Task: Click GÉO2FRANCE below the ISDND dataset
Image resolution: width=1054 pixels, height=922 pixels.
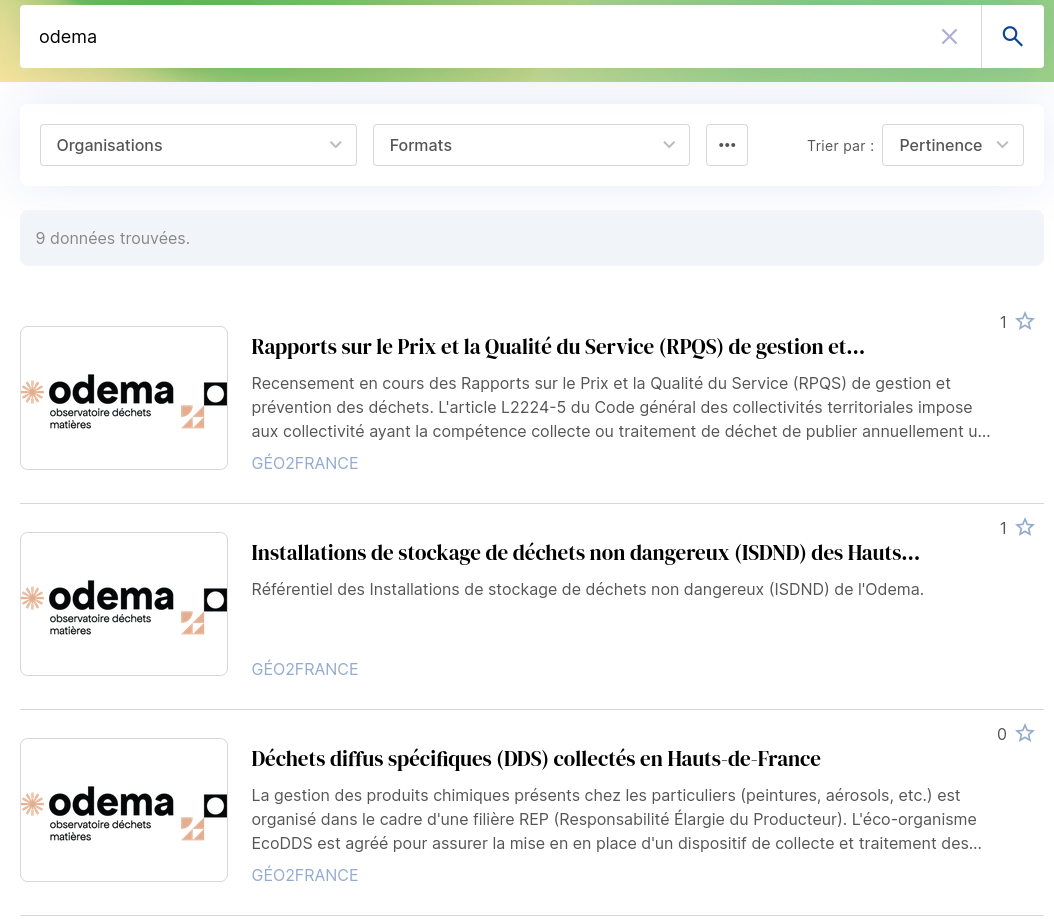Action: (305, 669)
